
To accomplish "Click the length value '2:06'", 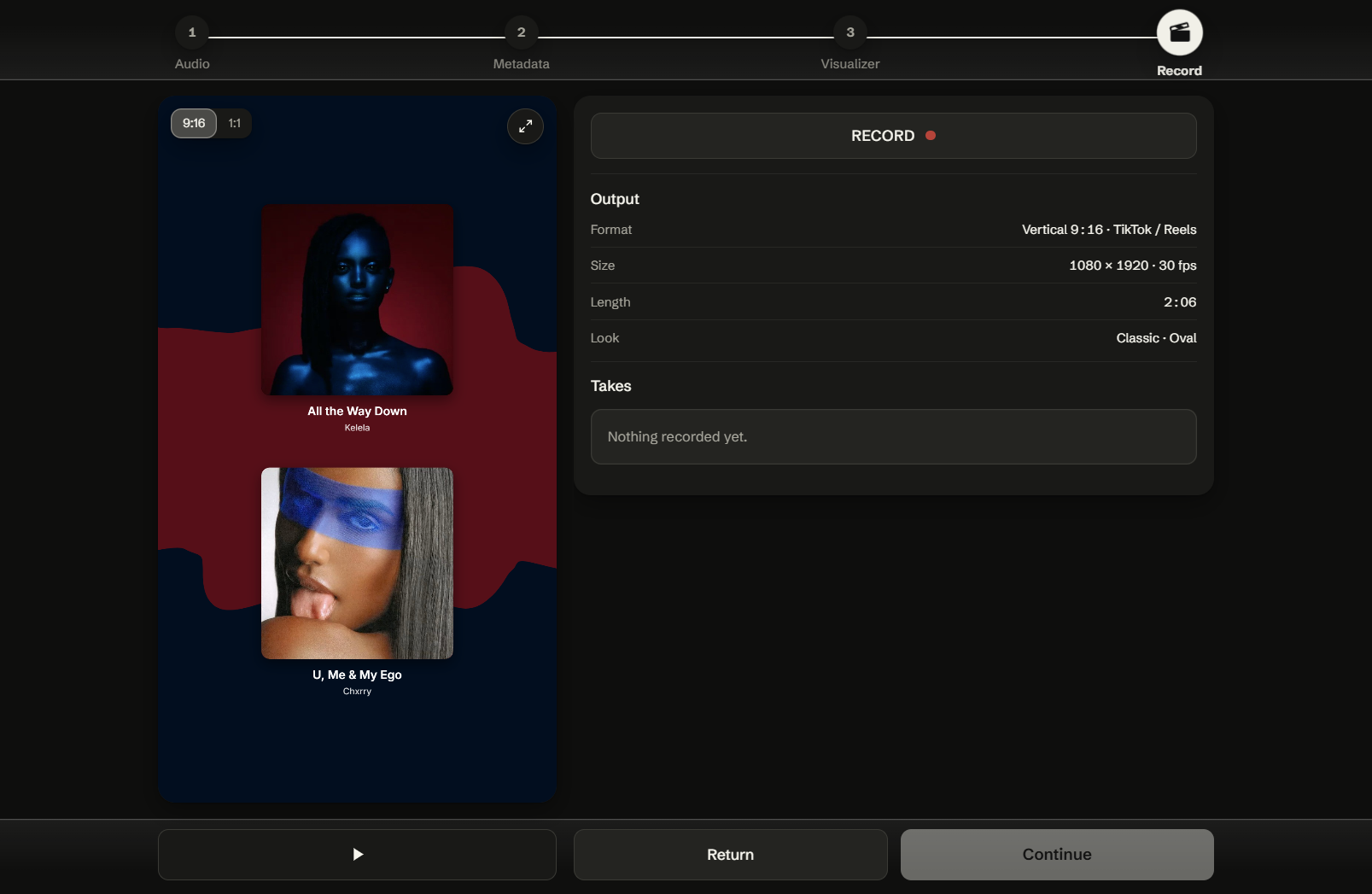I will point(1180,302).
